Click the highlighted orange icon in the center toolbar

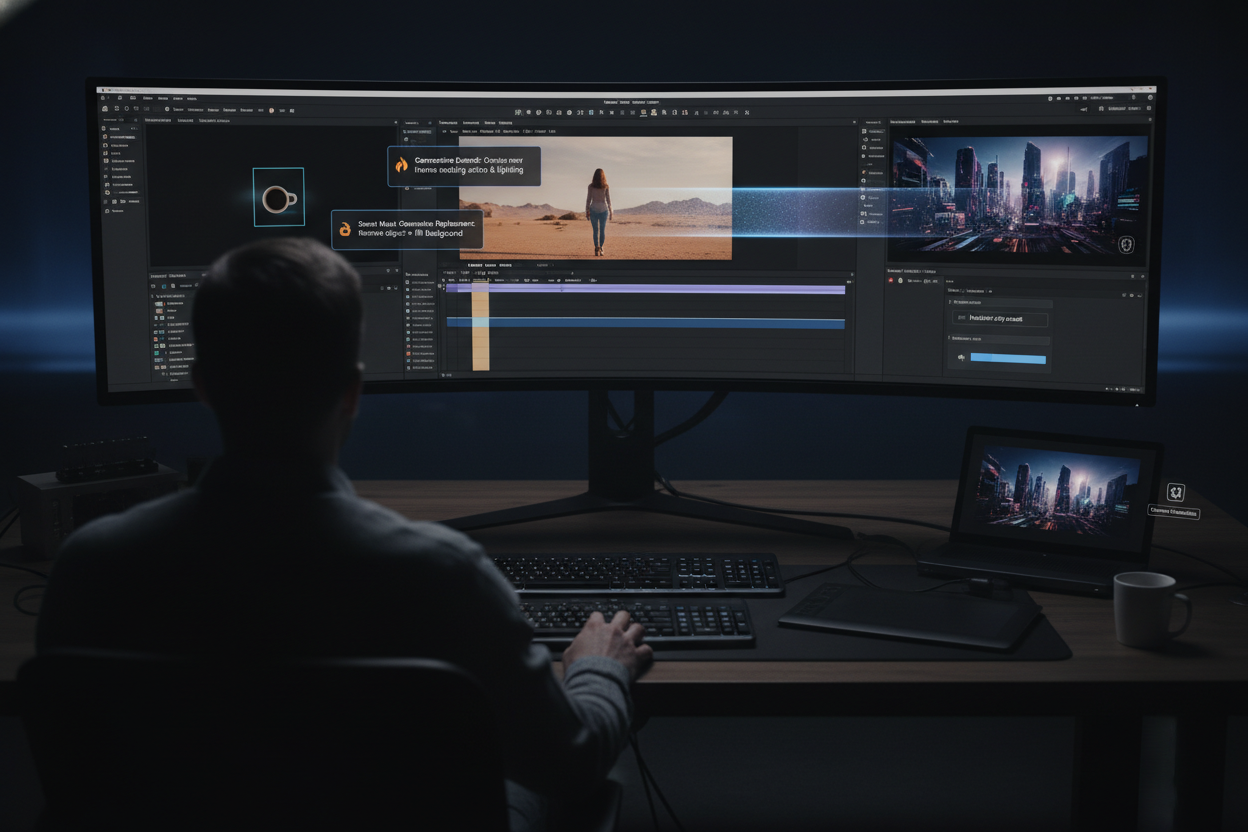pyautogui.click(x=654, y=113)
